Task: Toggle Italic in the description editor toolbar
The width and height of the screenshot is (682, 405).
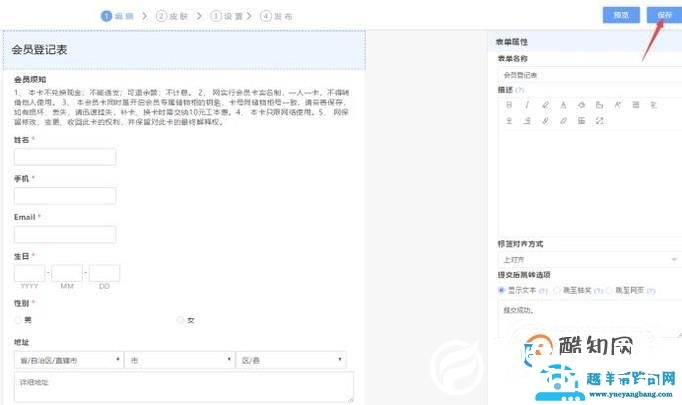Action: pos(527,105)
